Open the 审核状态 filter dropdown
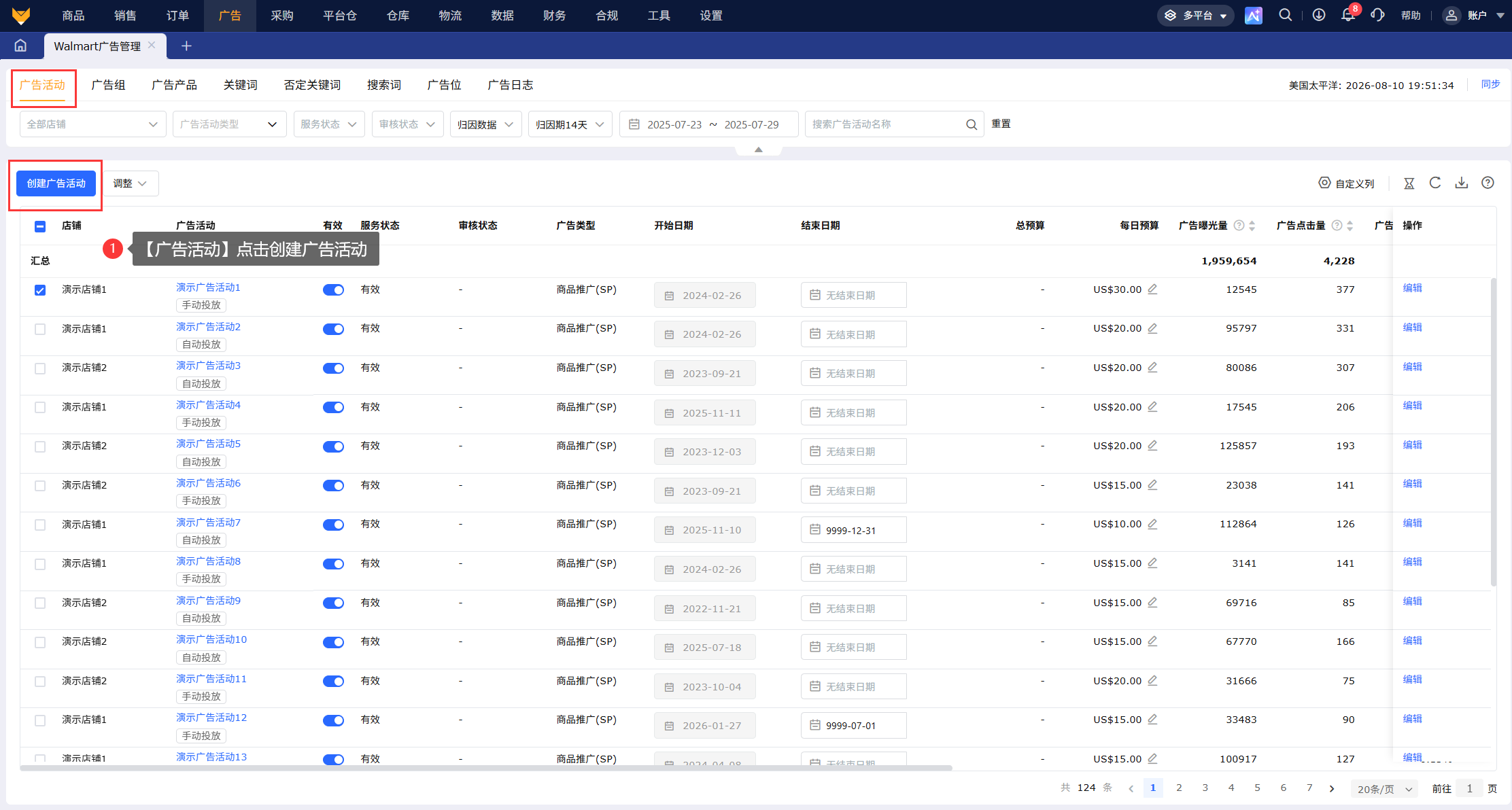This screenshot has height=810, width=1512. (x=407, y=124)
